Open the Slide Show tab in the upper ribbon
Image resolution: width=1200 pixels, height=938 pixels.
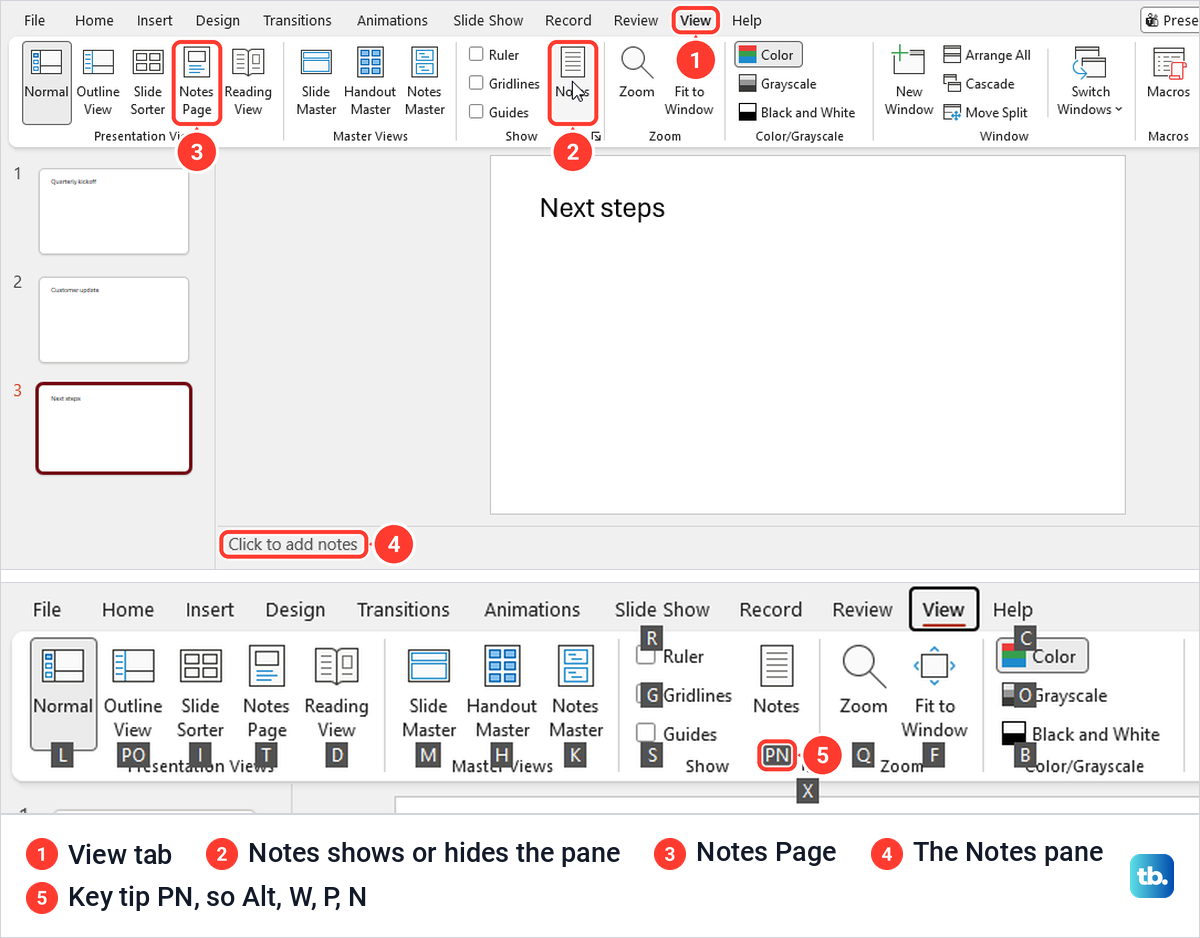click(x=488, y=20)
